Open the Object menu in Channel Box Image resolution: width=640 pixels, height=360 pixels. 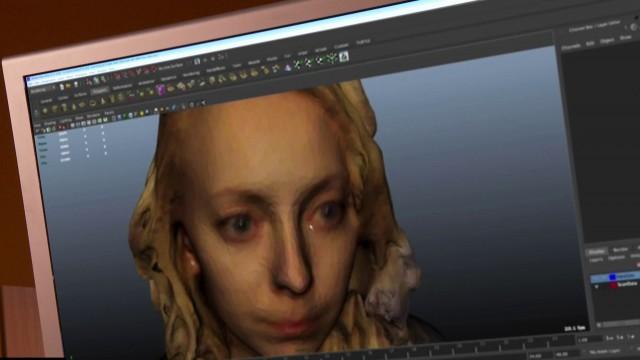(x=607, y=41)
